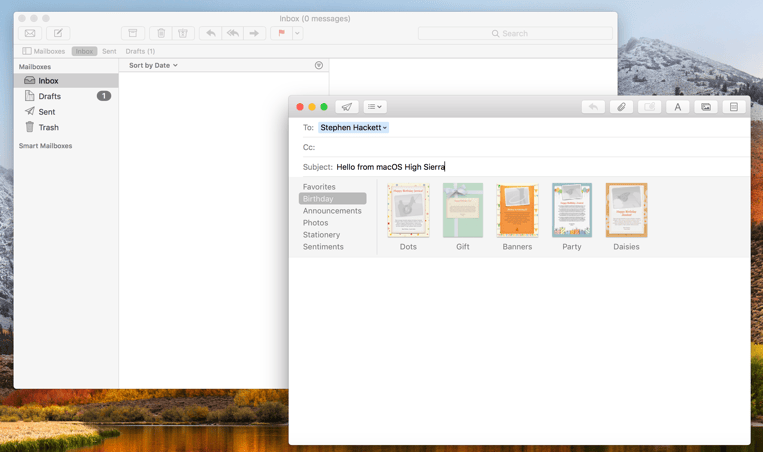Attach file with paperclip icon
763x452 pixels.
(621, 107)
